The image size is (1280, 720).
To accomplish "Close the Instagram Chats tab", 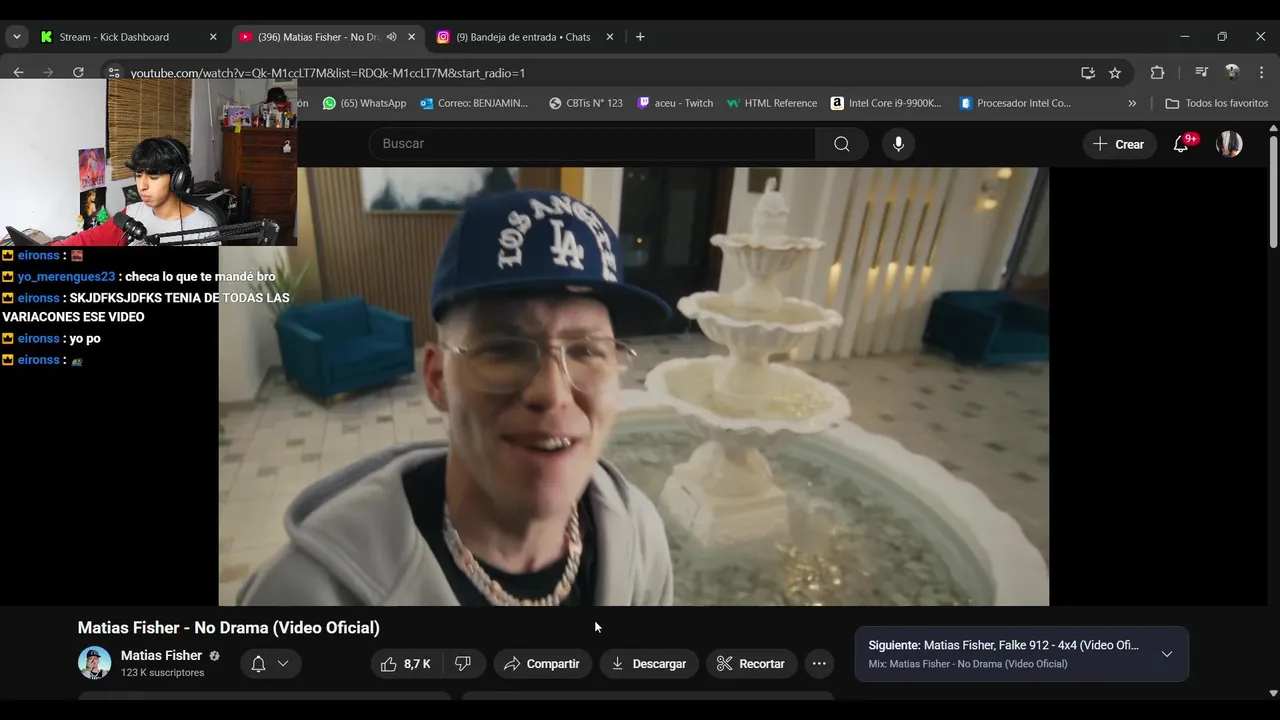I will [610, 37].
